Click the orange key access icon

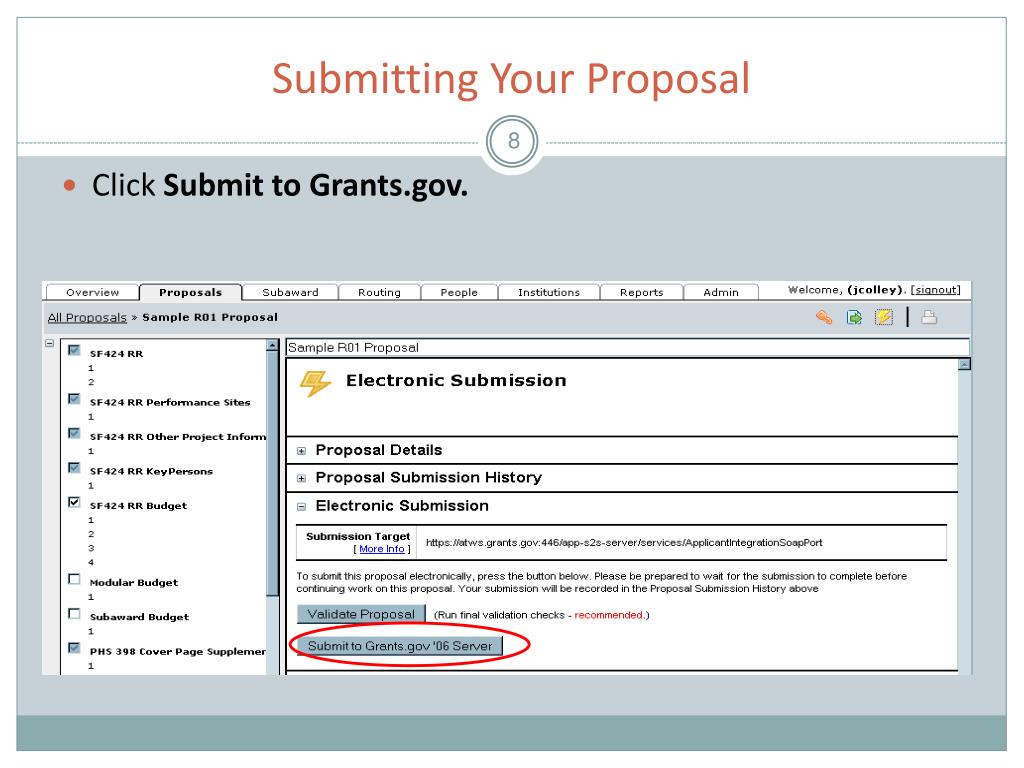(x=824, y=317)
